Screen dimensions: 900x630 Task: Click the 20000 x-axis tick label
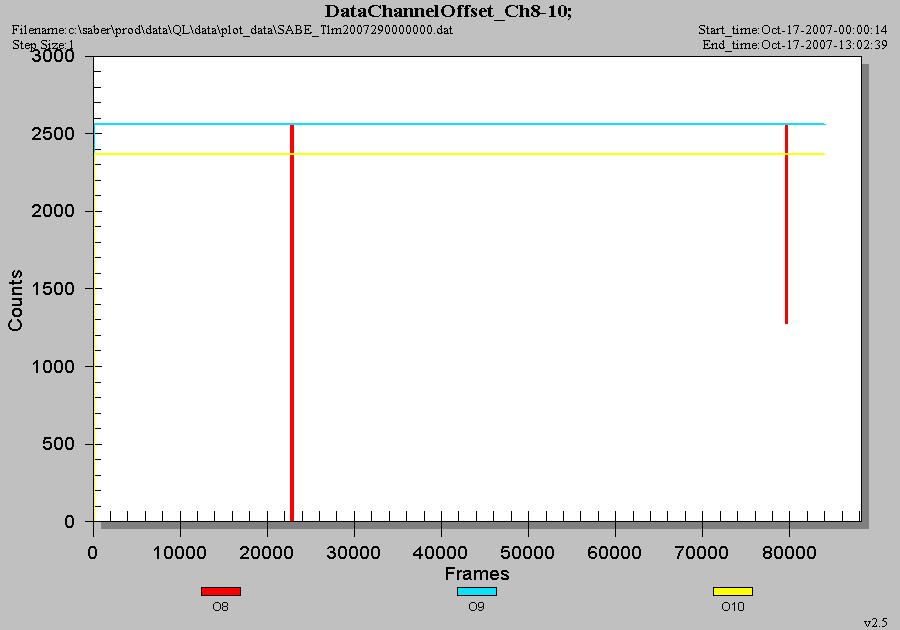point(267,553)
